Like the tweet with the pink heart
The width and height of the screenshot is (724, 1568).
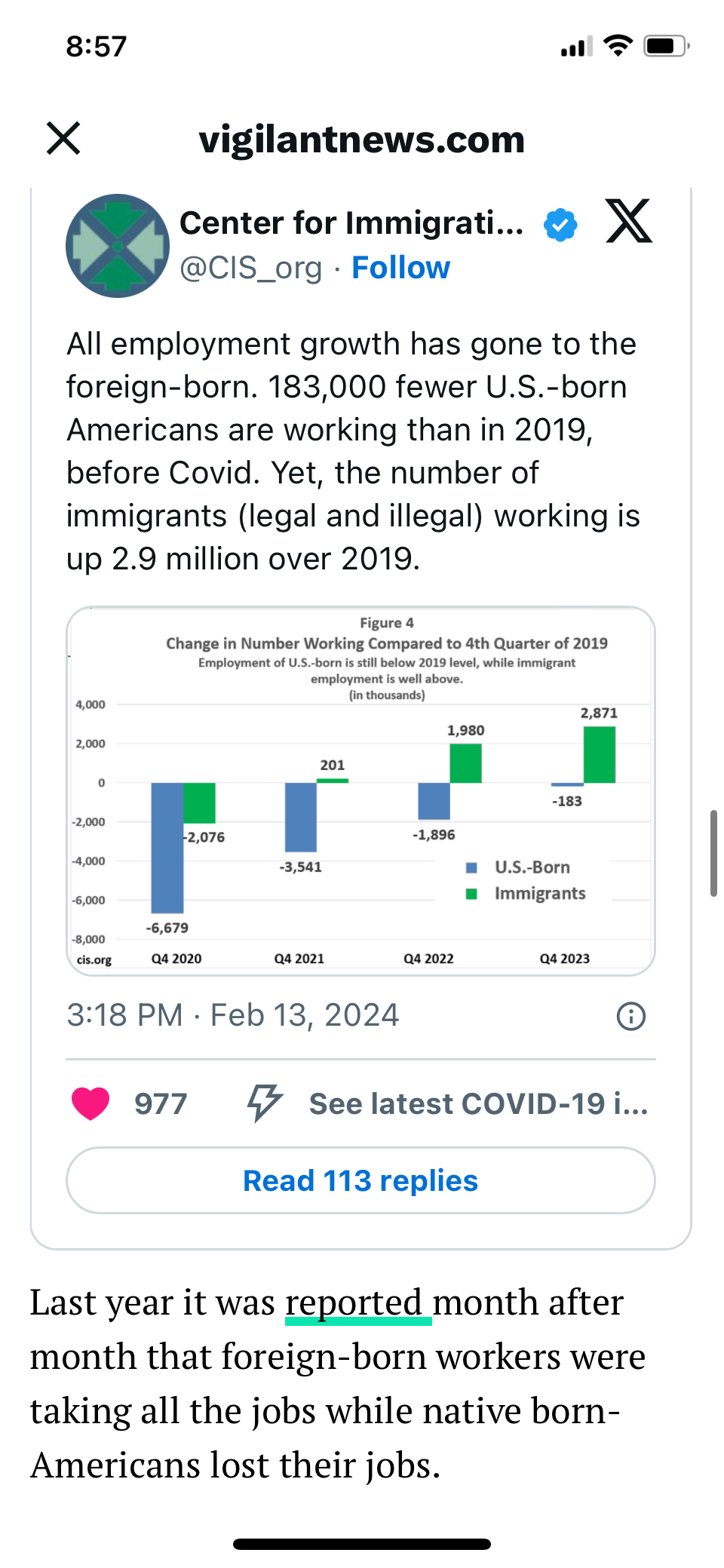(x=90, y=1103)
